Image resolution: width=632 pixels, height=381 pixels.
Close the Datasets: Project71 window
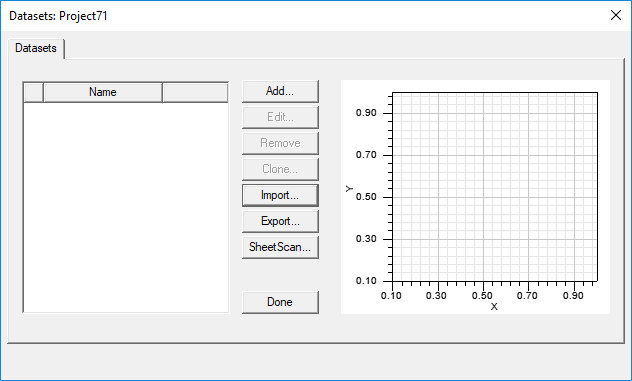coord(616,15)
